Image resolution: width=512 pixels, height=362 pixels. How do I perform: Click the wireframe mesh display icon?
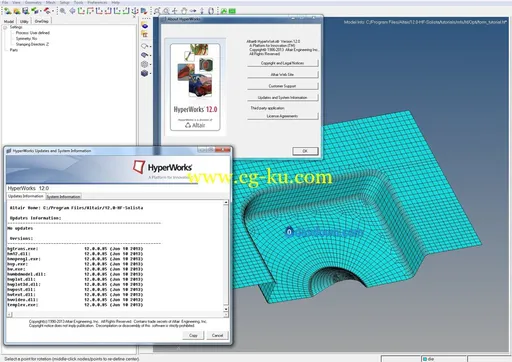tap(145, 64)
